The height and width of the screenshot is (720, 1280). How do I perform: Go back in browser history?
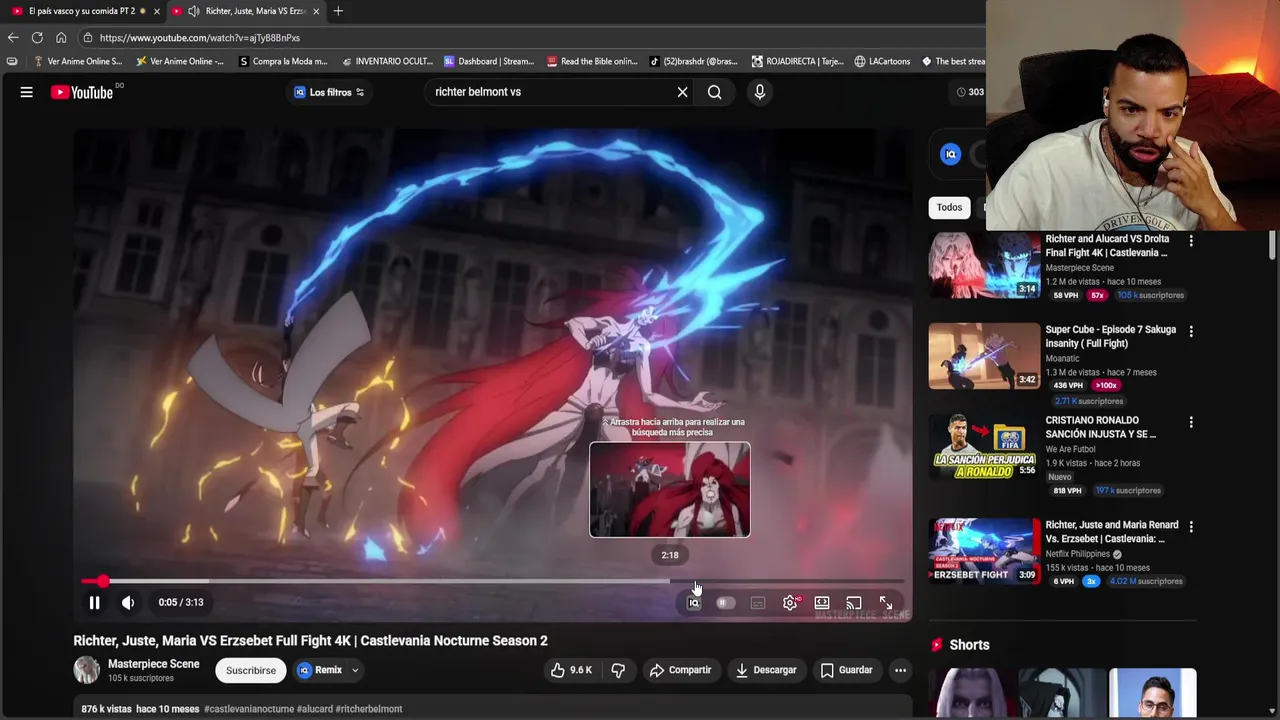pos(13,38)
